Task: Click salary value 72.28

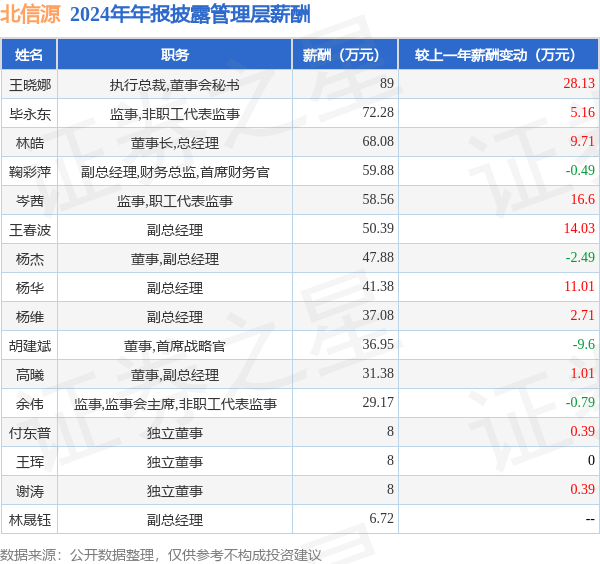Action: tap(378, 112)
